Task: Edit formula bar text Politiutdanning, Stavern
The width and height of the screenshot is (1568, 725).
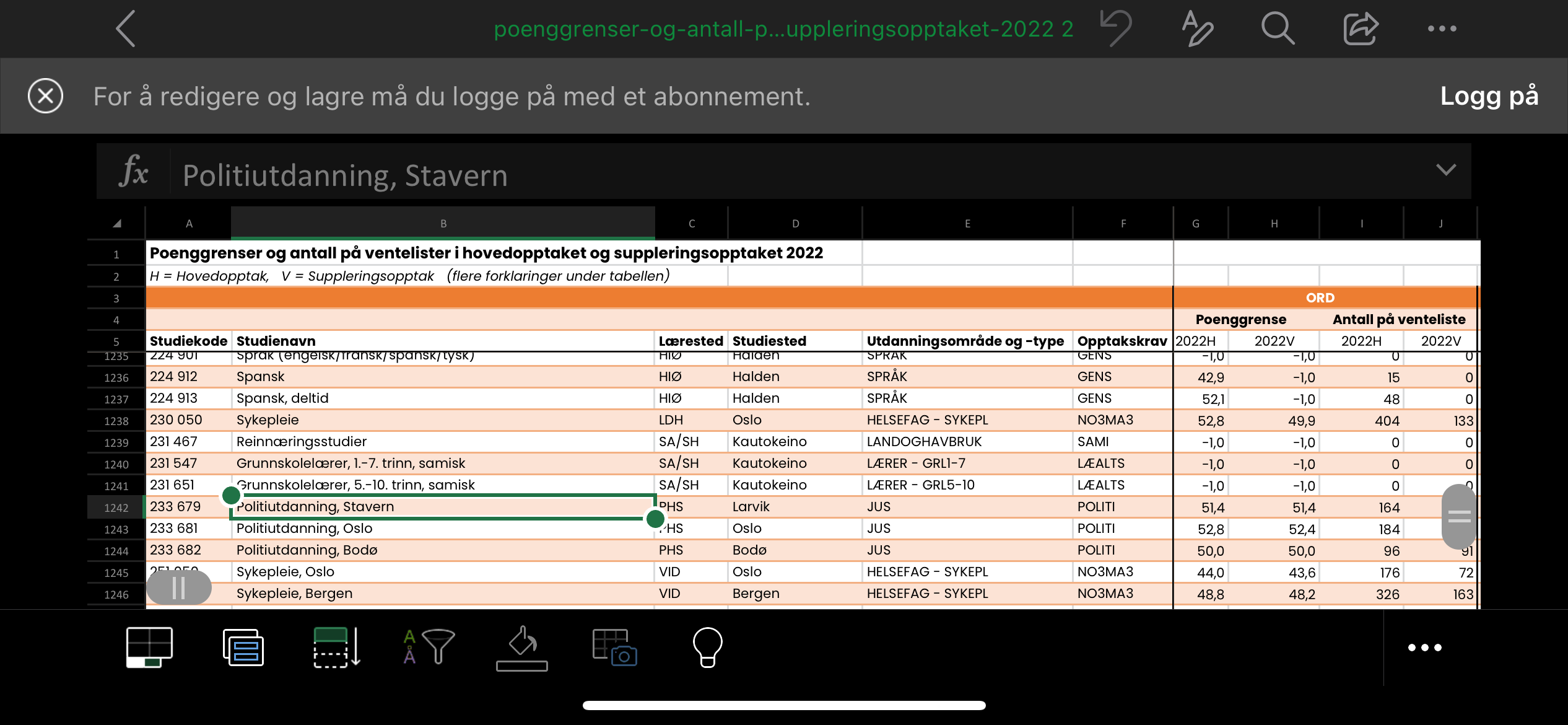Action: tap(345, 175)
